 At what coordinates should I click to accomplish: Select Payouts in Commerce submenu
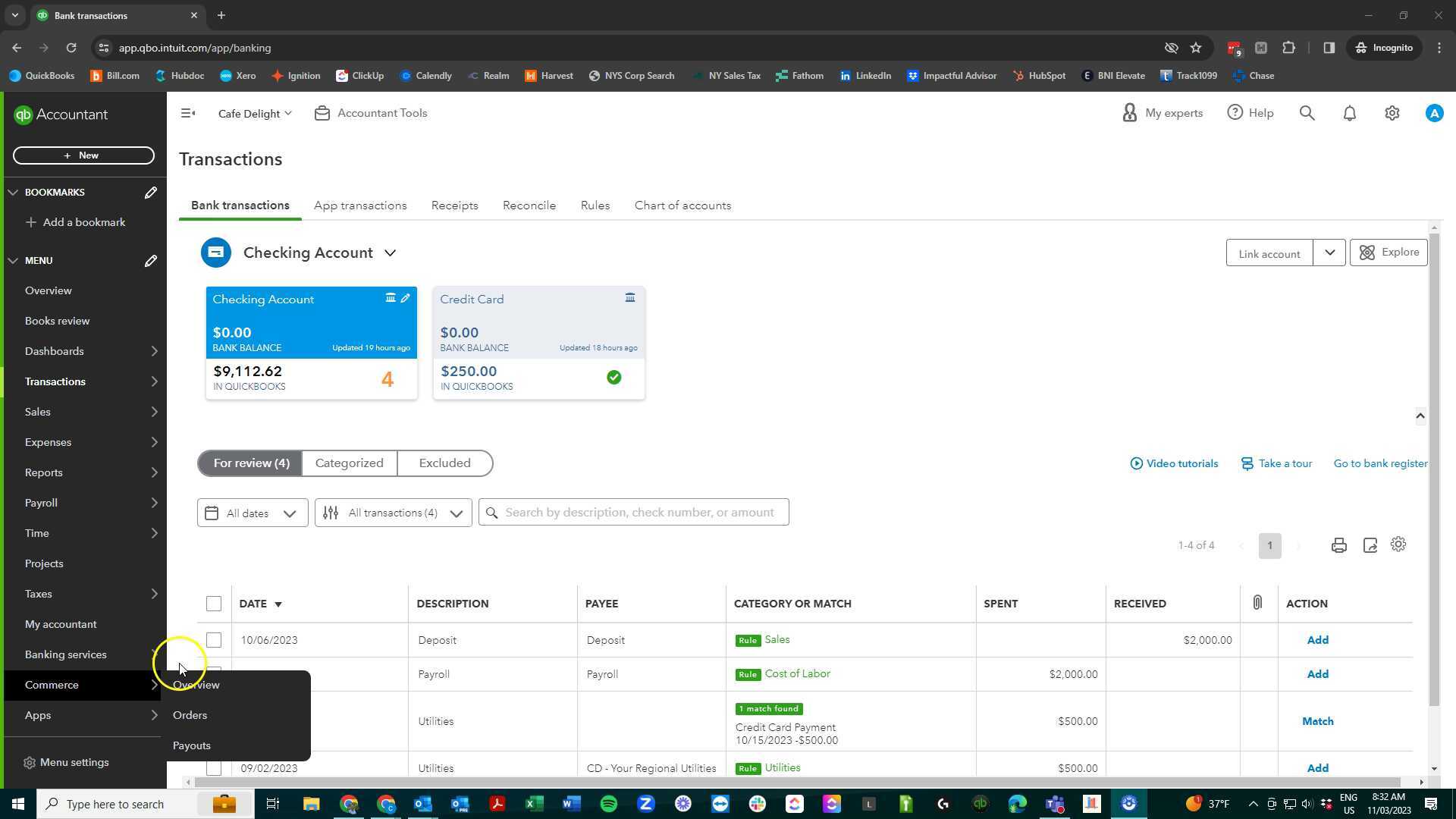click(192, 745)
